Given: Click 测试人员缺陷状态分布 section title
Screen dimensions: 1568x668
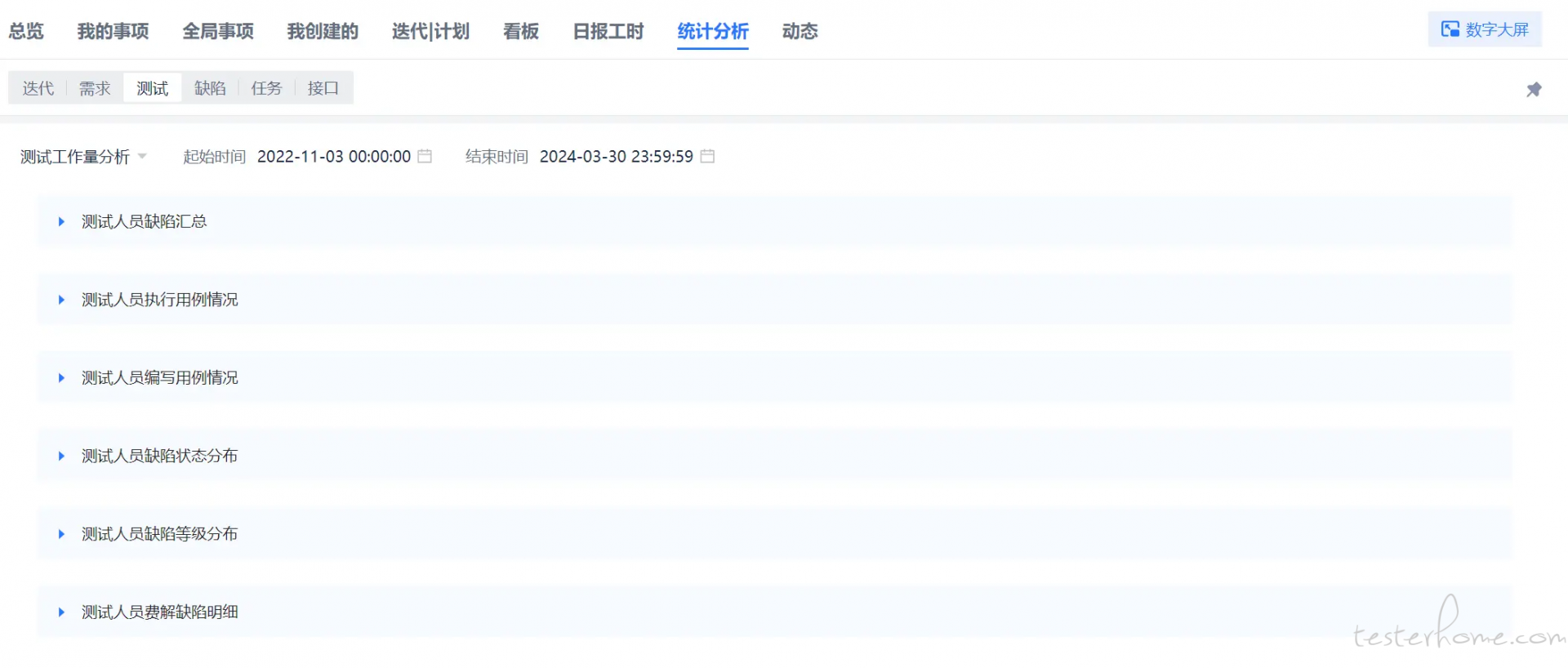Looking at the screenshot, I should [160, 456].
